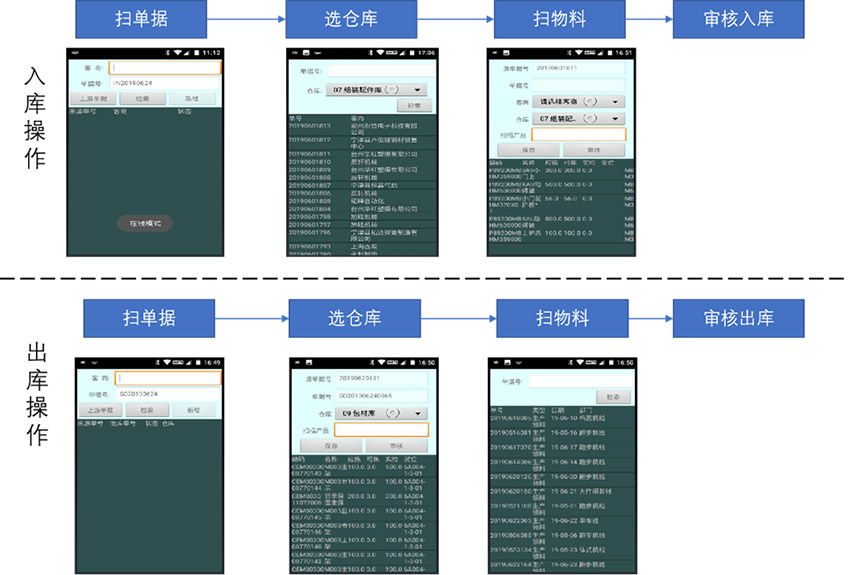Open 07 组装配 warehouse dropdown on the 16:51 screen

[x=578, y=118]
